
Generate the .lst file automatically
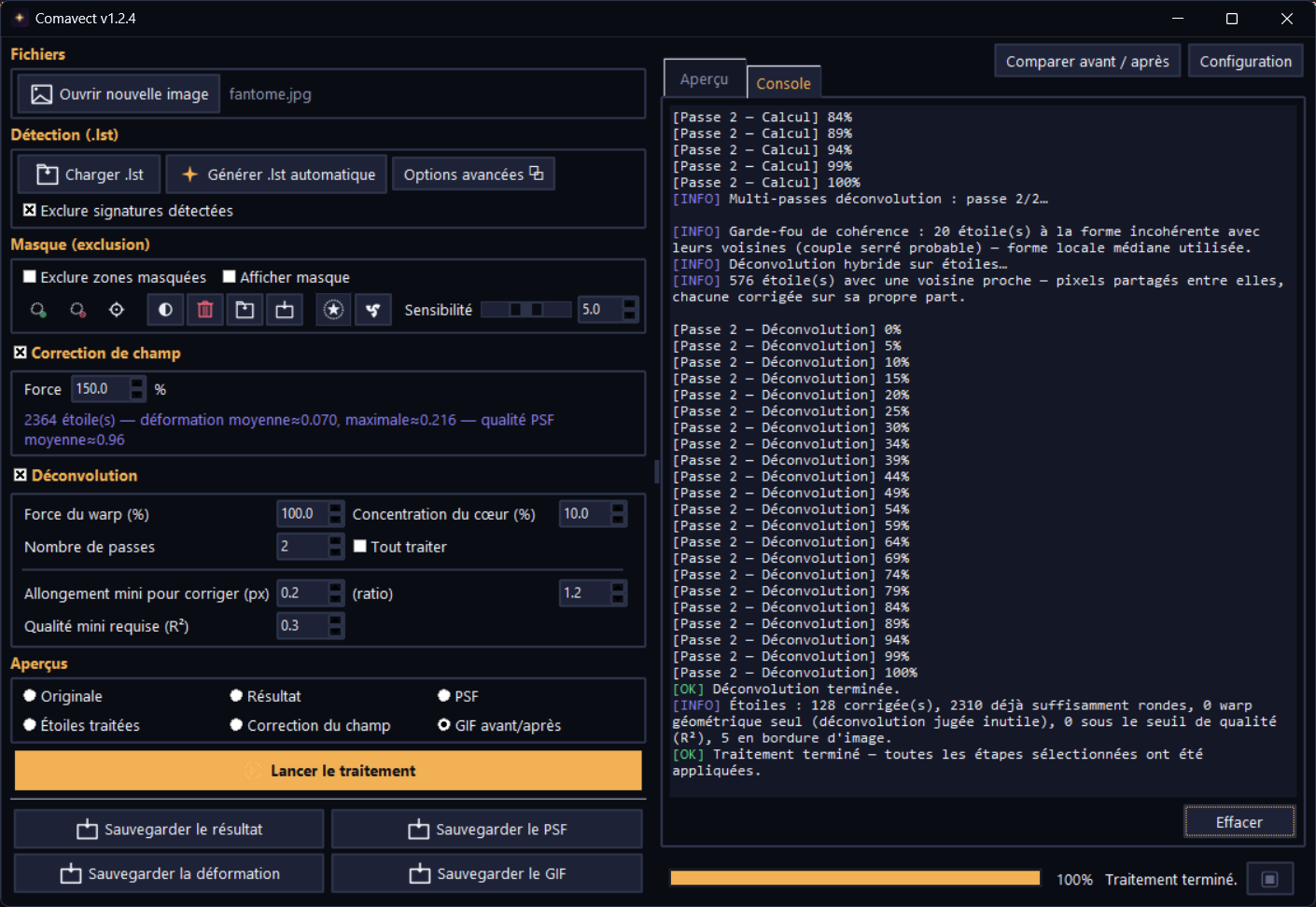pos(276,174)
